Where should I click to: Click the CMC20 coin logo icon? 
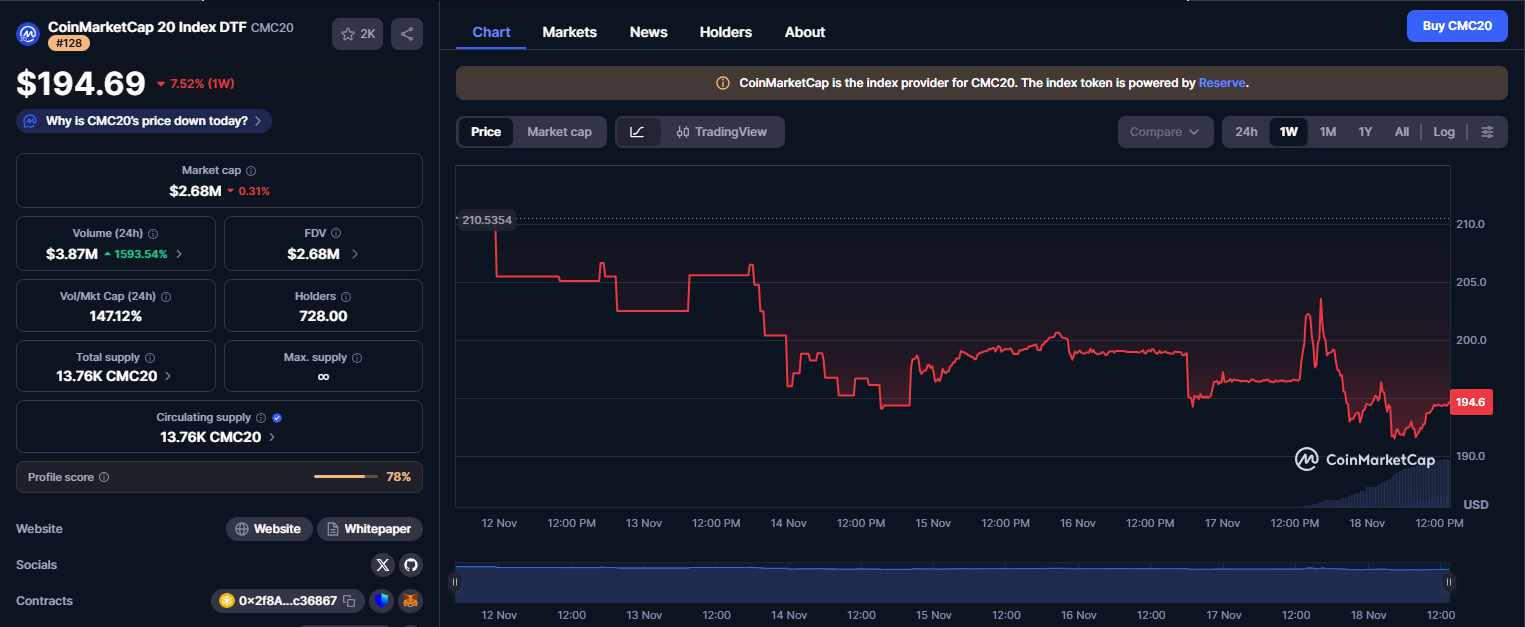pos(28,34)
